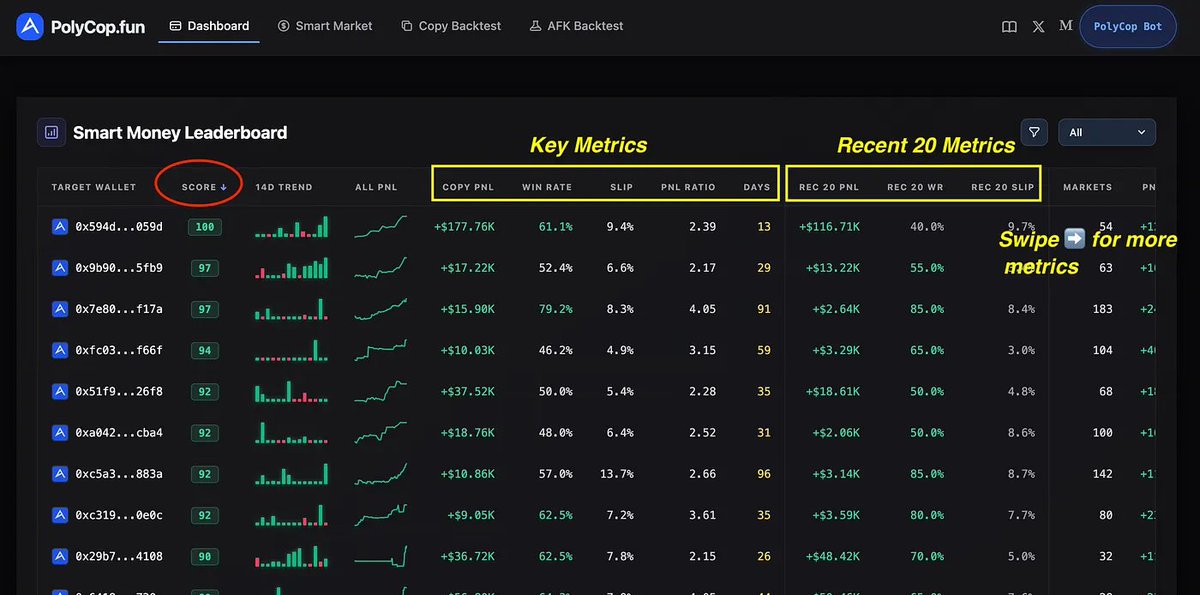This screenshot has height=595, width=1200.
Task: Open wallet address 0x7e80...f17a
Action: (x=119, y=309)
